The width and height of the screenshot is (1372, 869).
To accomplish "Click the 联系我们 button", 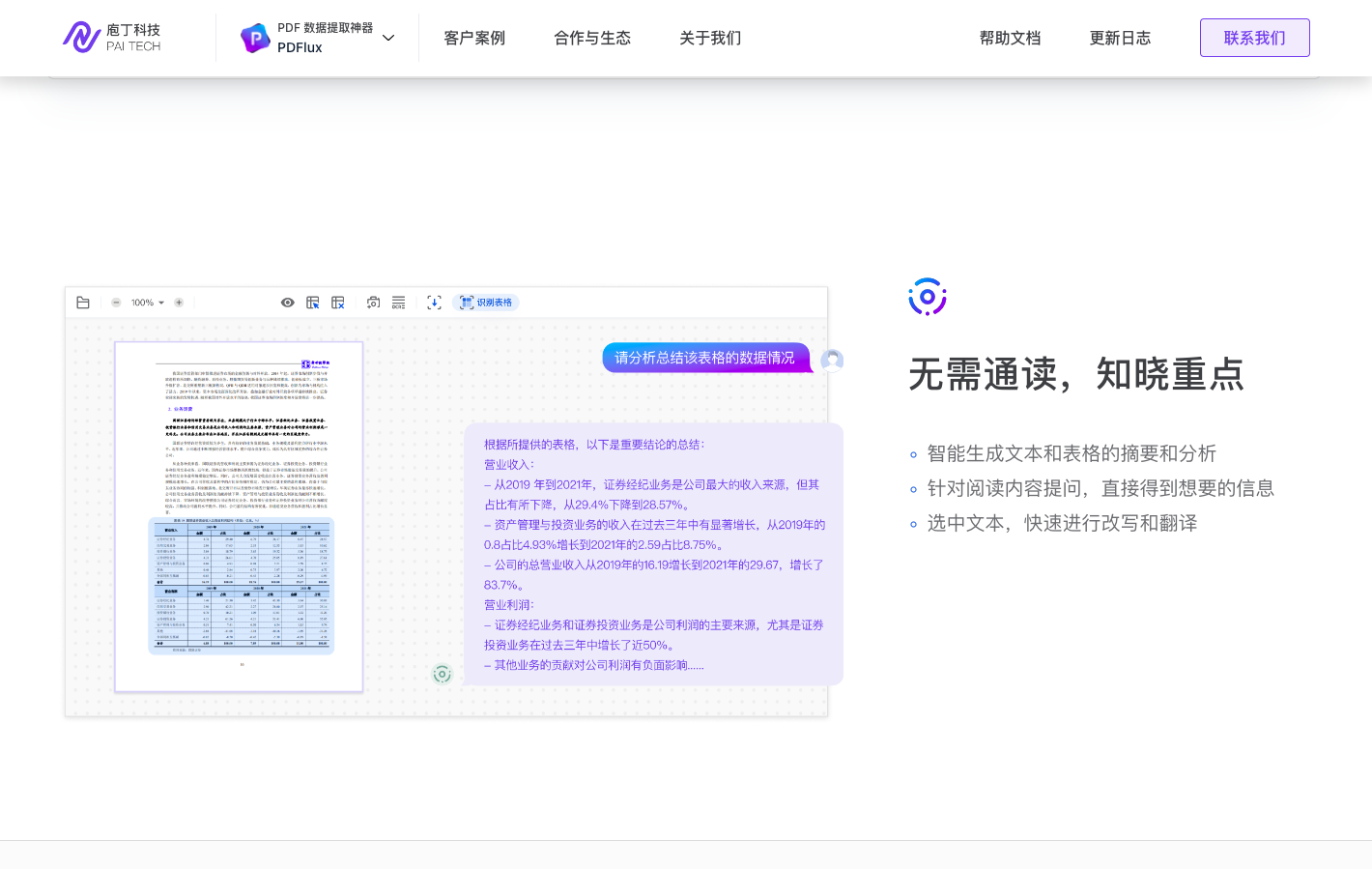I will (x=1254, y=38).
